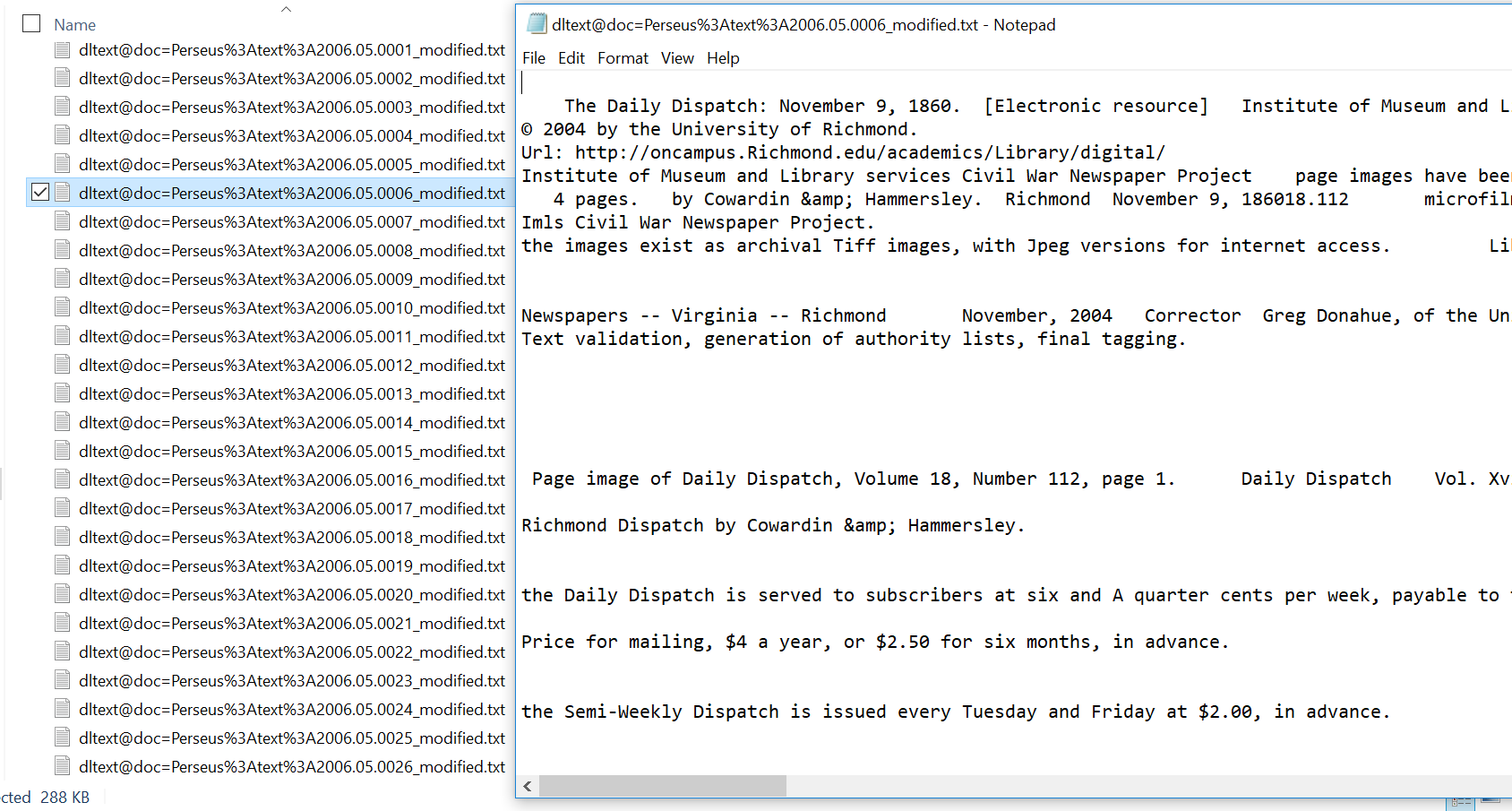This screenshot has width=1512, height=811.
Task: Click '© 2004 by the University of Richmond.' line
Action: pyautogui.click(x=719, y=129)
